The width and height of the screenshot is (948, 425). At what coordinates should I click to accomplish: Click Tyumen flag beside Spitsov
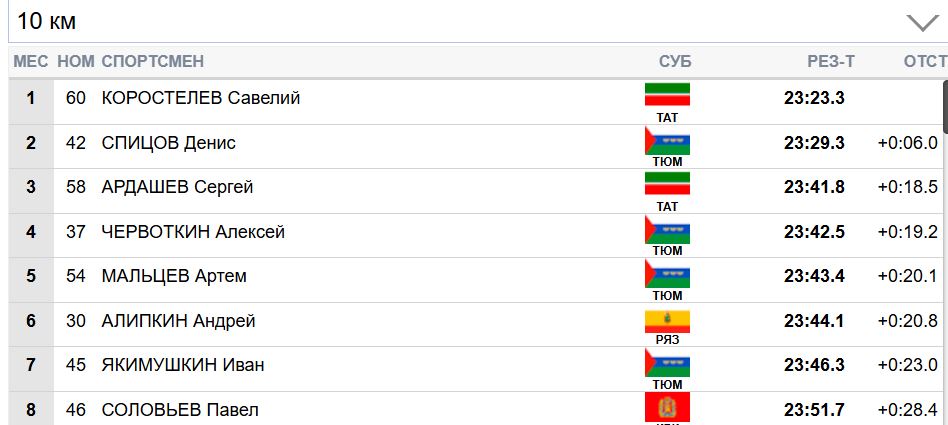click(x=667, y=140)
